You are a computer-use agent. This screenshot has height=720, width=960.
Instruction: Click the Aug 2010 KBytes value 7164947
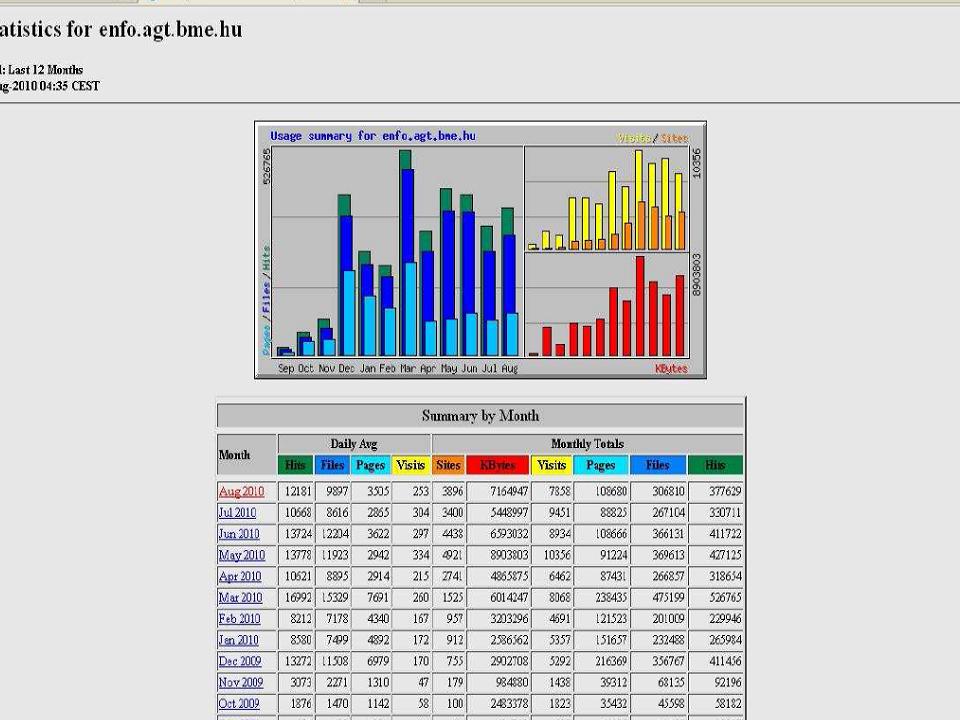pos(509,491)
